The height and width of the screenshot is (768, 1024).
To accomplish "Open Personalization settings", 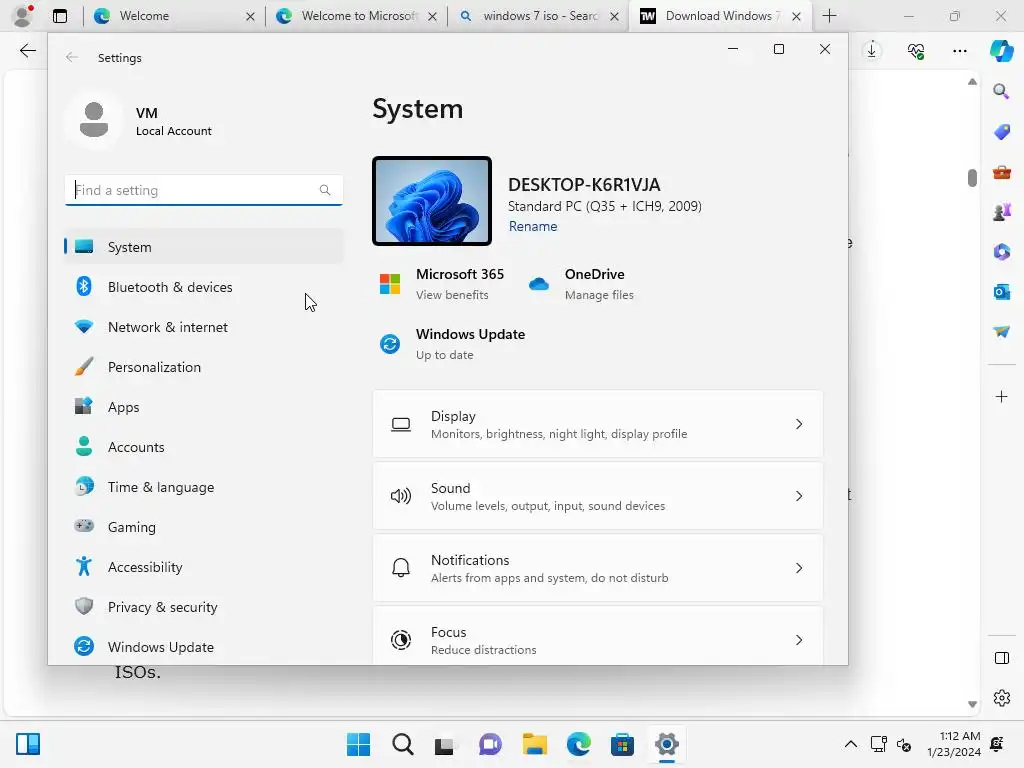I will (x=203, y=367).
